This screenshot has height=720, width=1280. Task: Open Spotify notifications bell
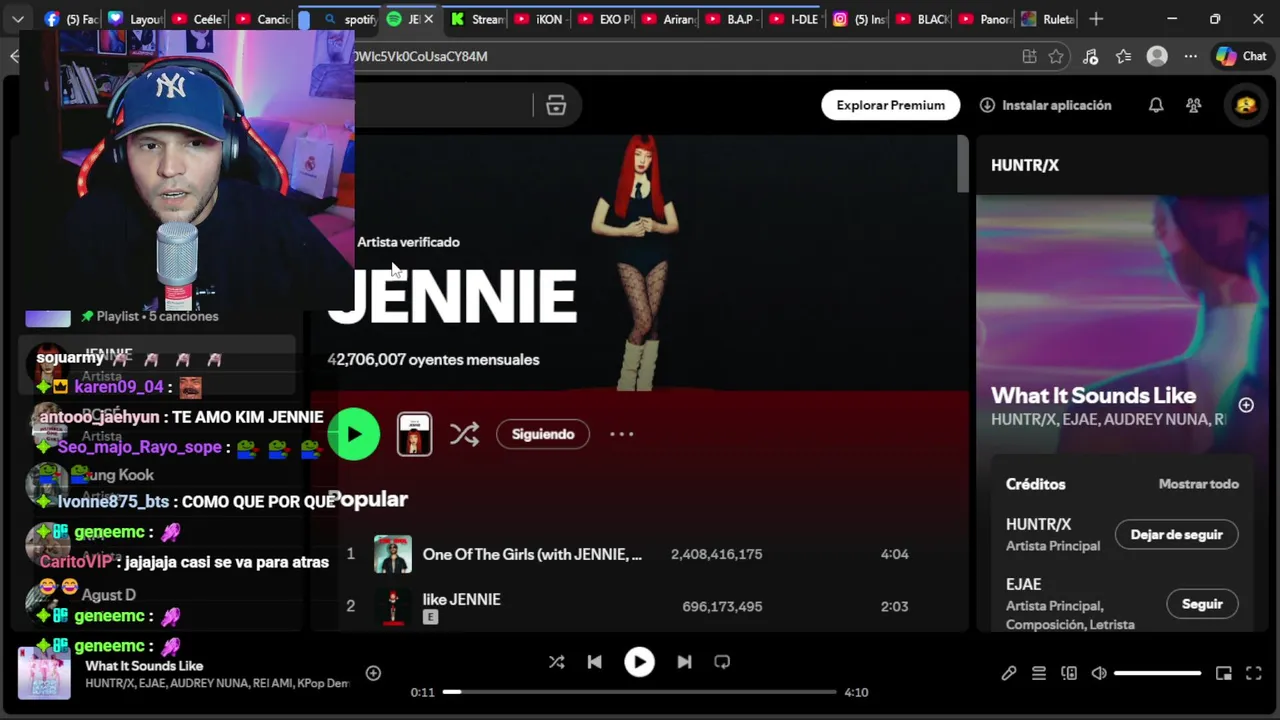[1156, 105]
